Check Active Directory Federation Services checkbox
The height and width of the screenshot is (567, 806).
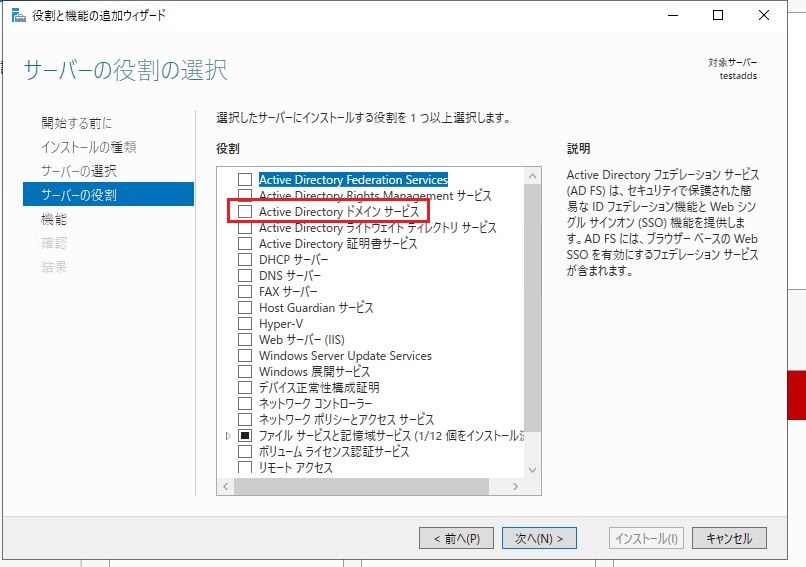point(245,179)
